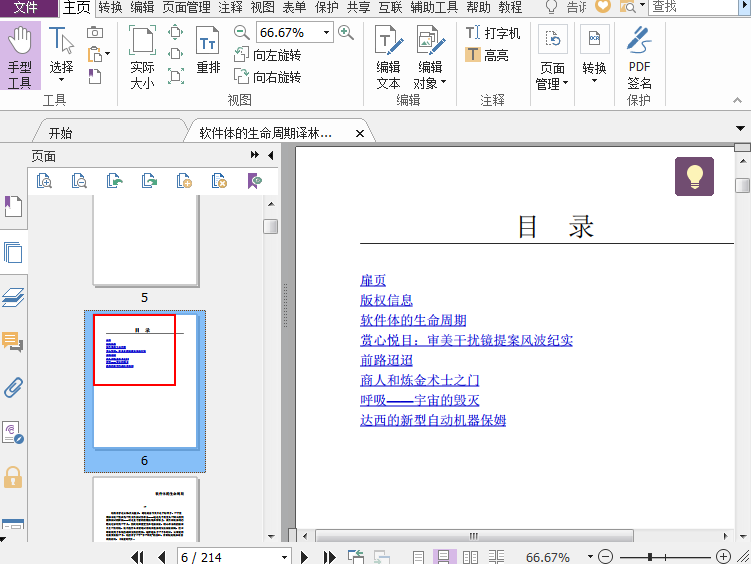Close the 软件体的生命周期 document tab
This screenshot has height=564, width=751.
pos(360,134)
